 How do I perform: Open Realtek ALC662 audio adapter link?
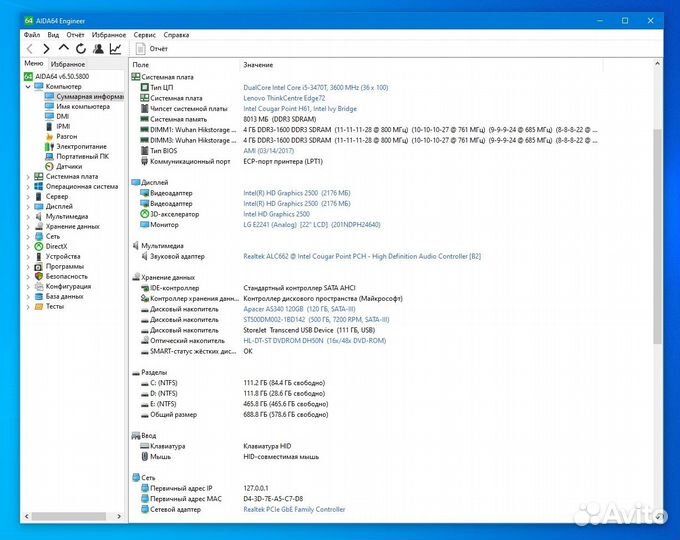362,256
